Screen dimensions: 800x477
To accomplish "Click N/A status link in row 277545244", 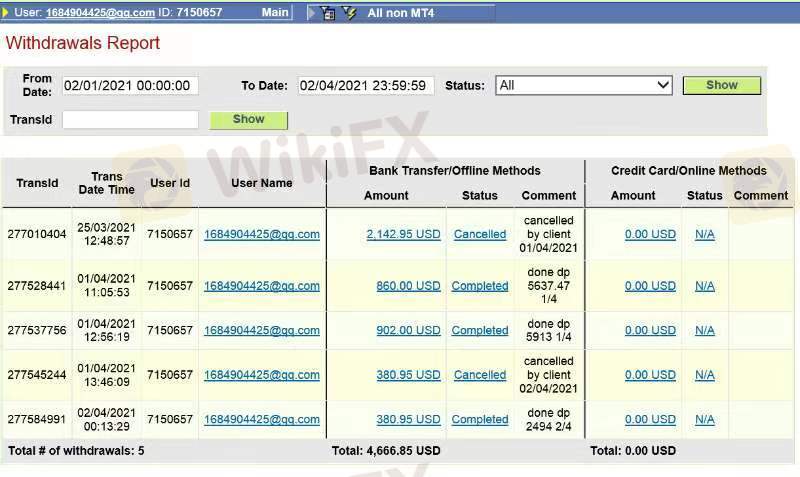I will pos(705,374).
